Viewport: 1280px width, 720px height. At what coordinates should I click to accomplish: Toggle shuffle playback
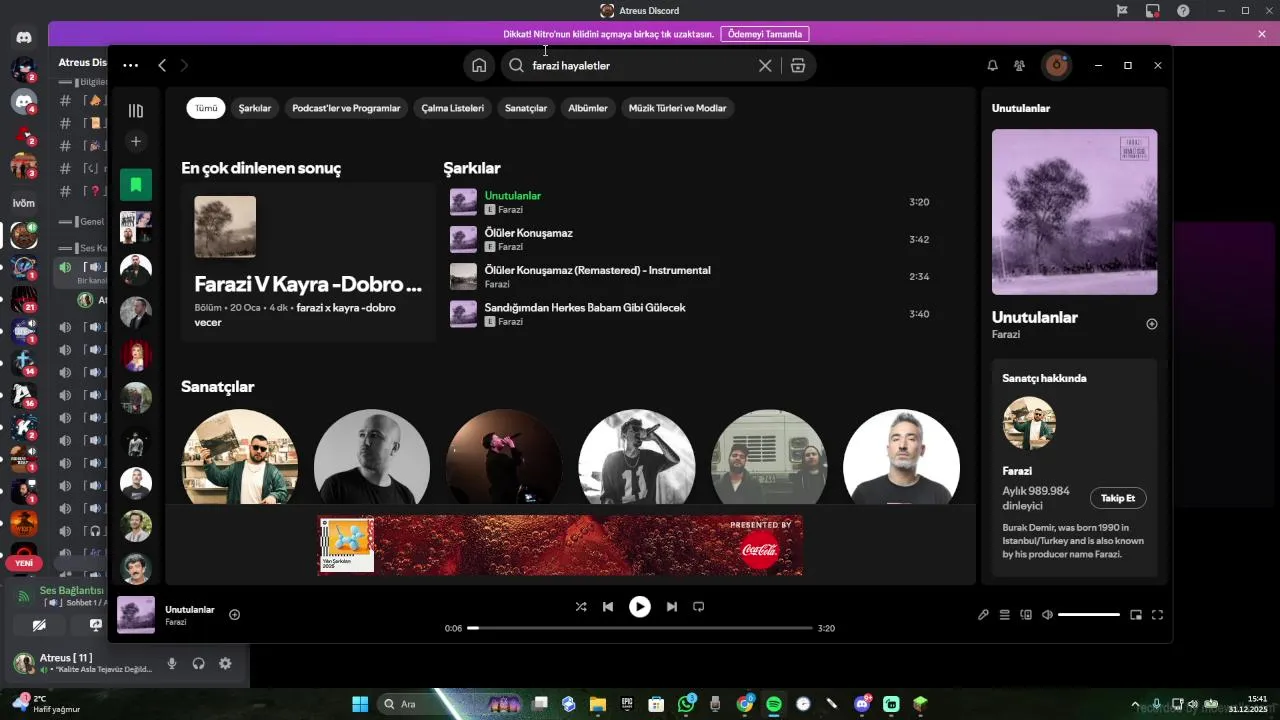pos(581,606)
